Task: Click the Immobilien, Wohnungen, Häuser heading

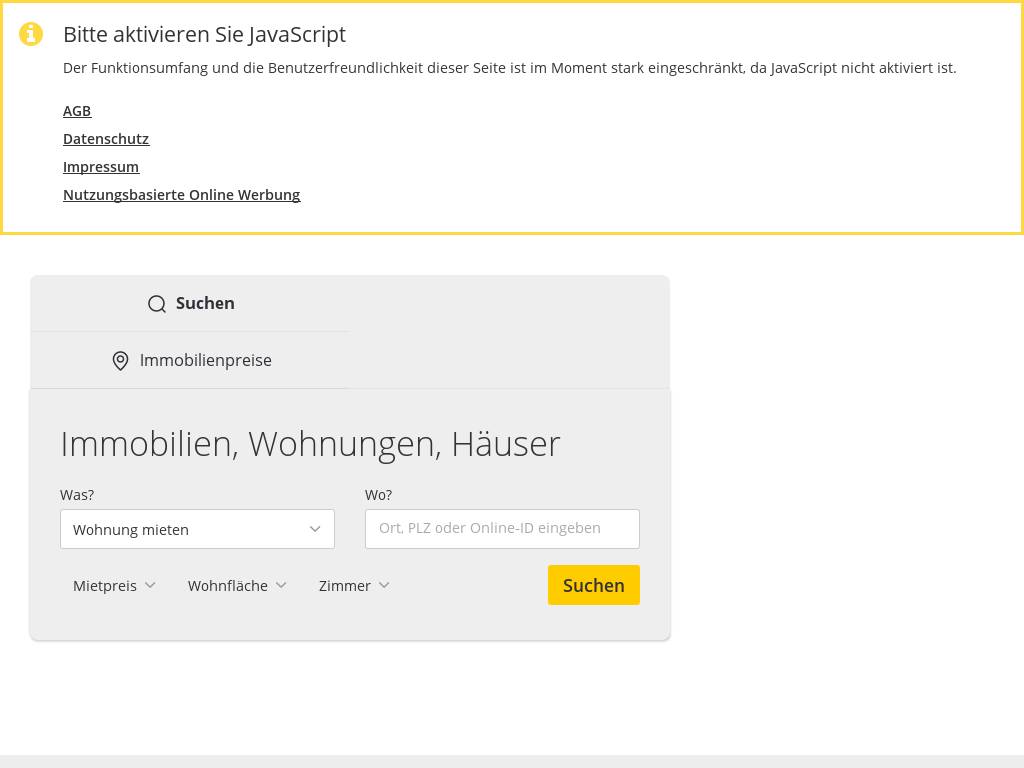Action: tap(310, 444)
